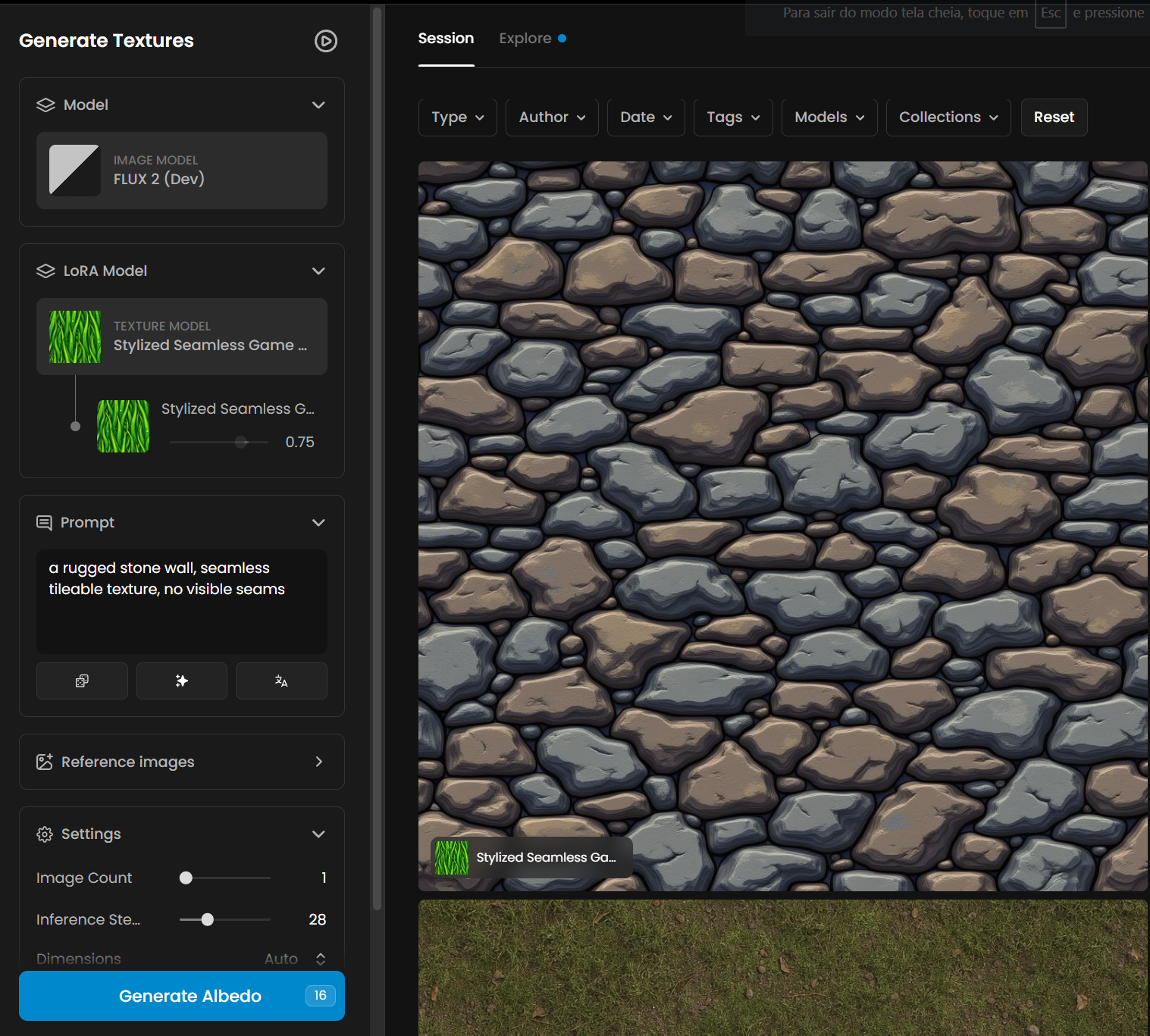The image size is (1150, 1036).
Task: Switch to the Explore tab
Action: [x=532, y=38]
